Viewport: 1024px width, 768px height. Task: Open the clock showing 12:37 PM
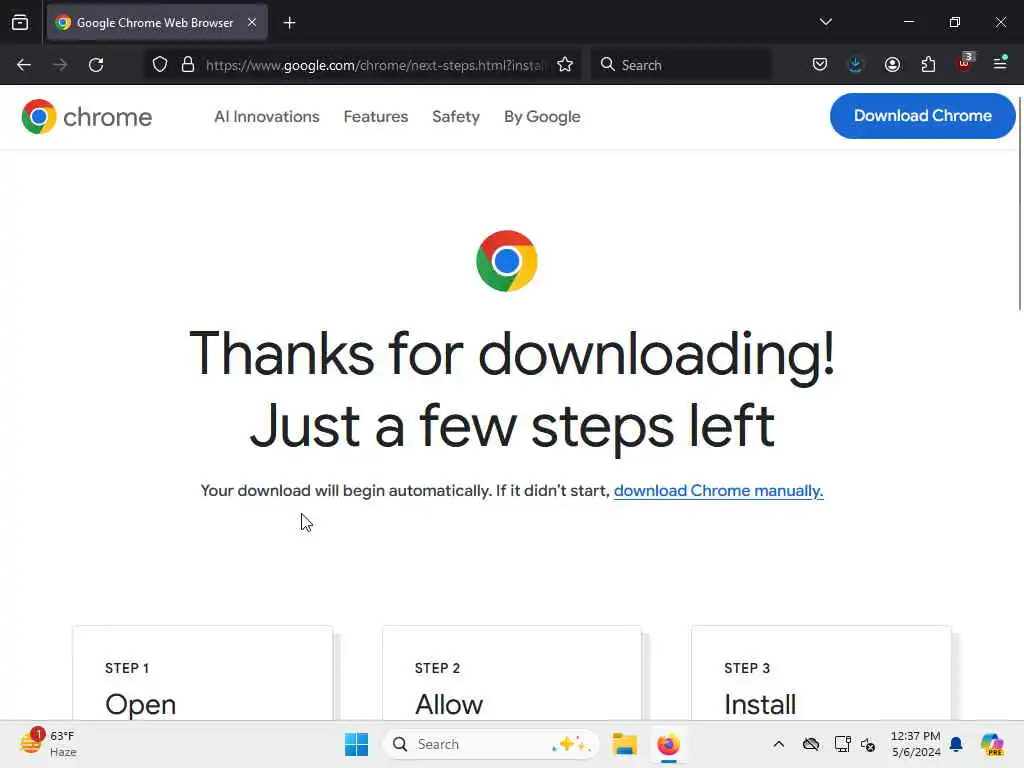tap(916, 744)
